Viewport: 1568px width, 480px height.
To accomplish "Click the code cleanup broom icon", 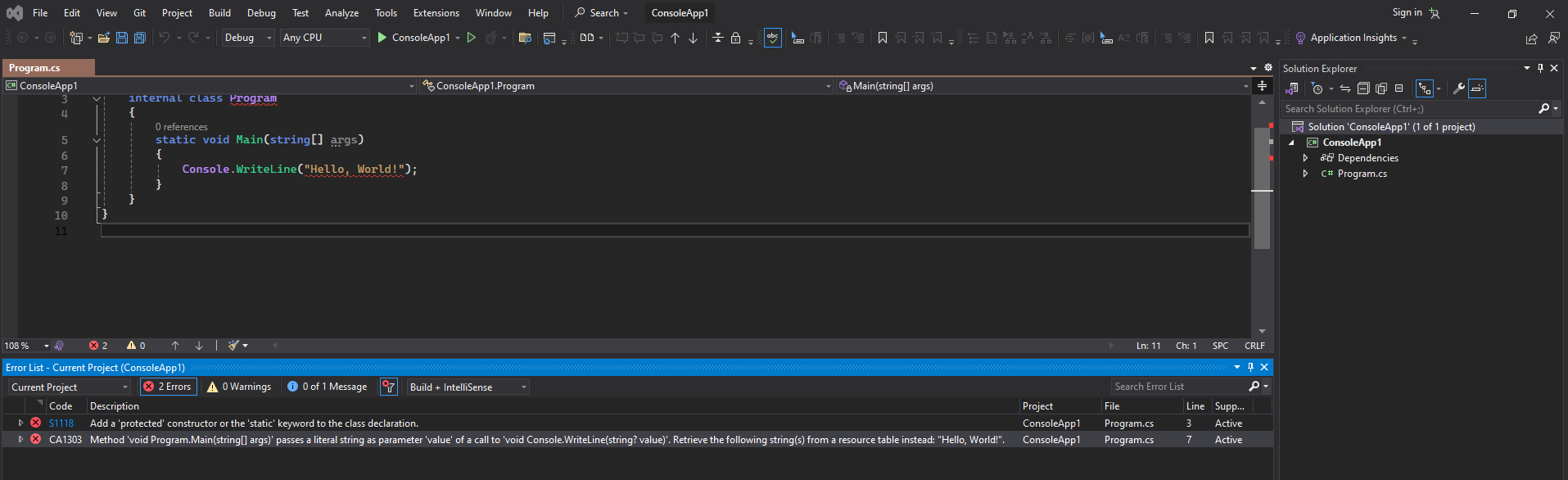I will (x=234, y=346).
